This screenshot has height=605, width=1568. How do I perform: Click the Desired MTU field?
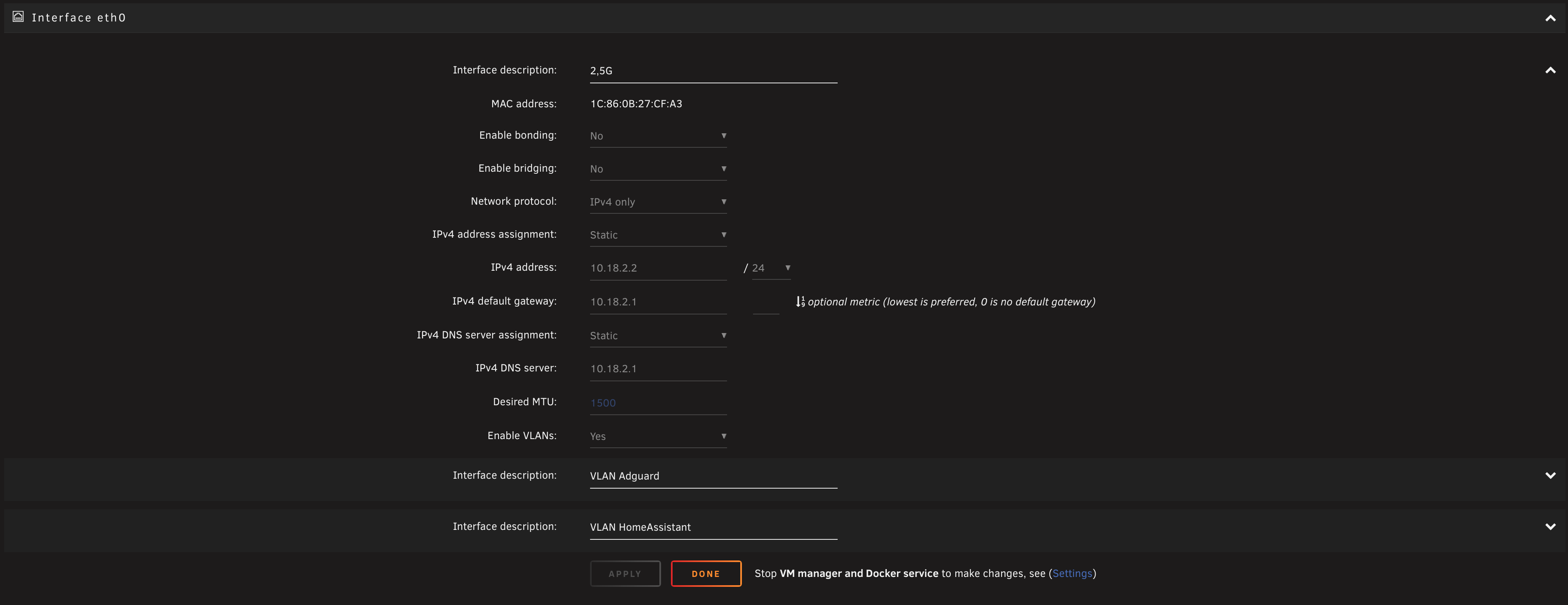click(657, 403)
